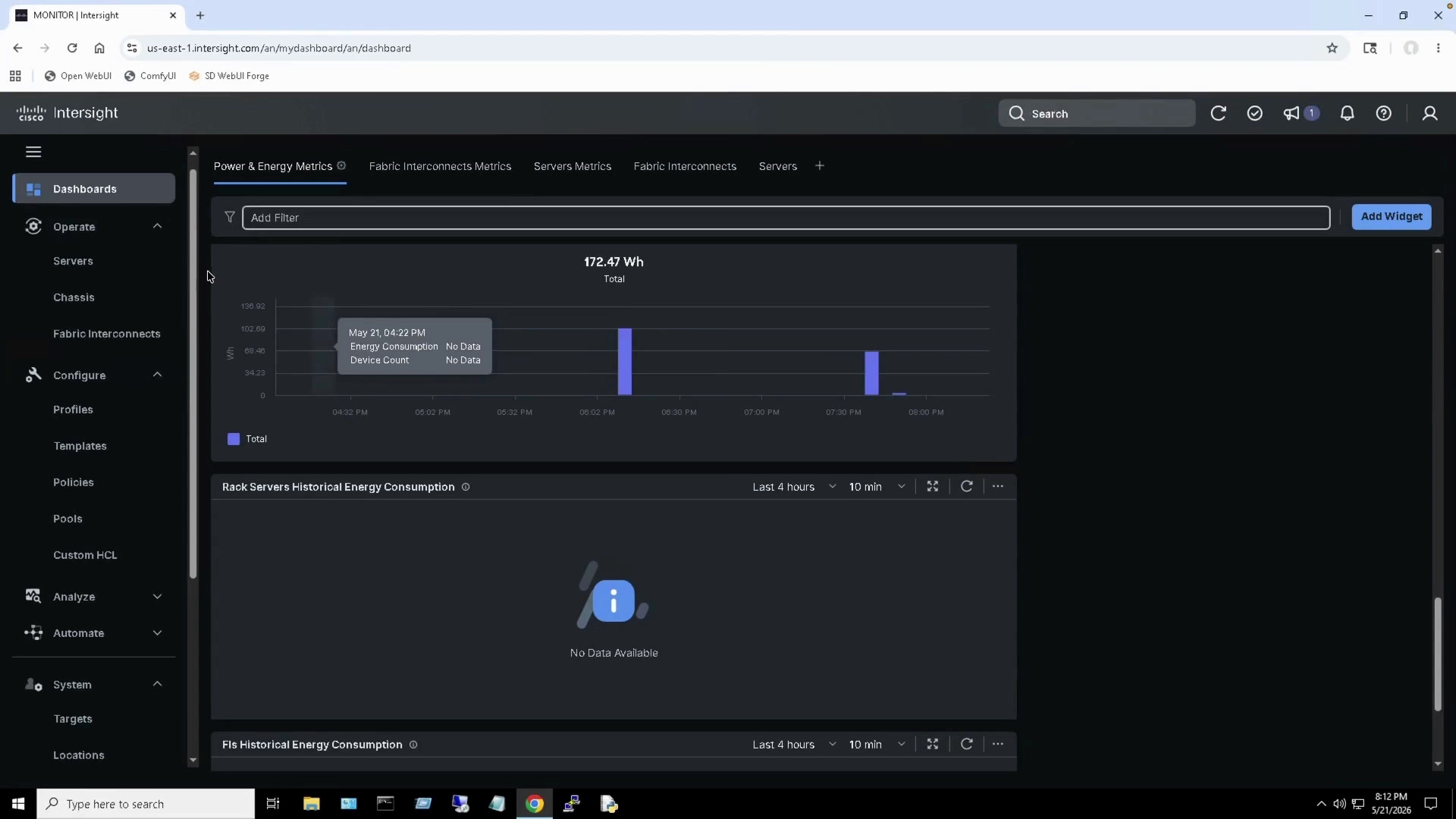Screen dimensions: 1456x819
Task: Open Policies in sidebar
Action: 74,482
